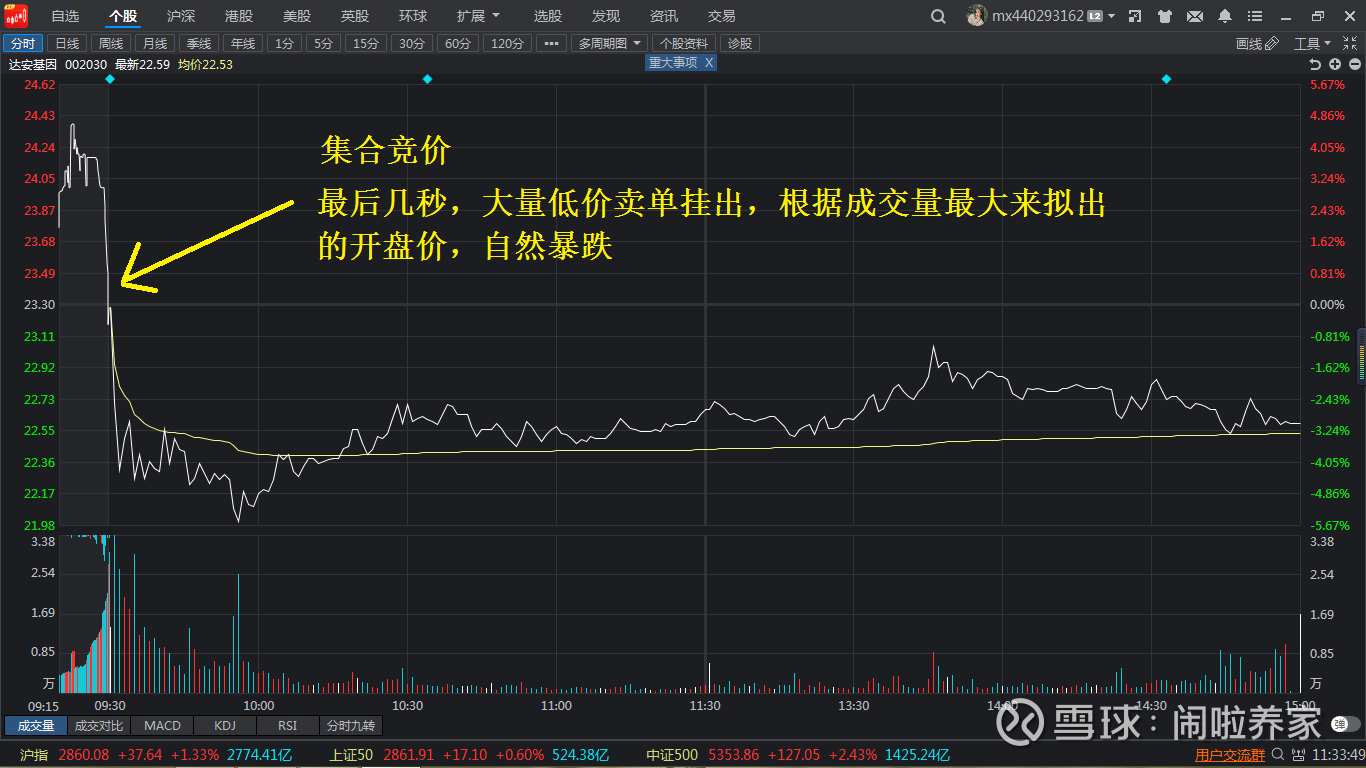Open the 交易 menu
The image size is (1366, 768).
(719, 16)
